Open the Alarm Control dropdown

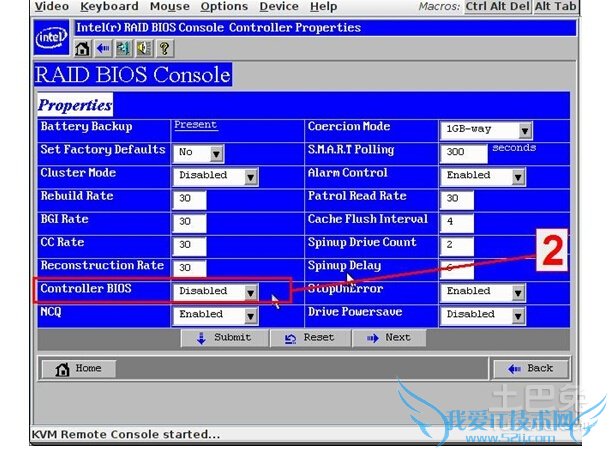[x=483, y=176]
